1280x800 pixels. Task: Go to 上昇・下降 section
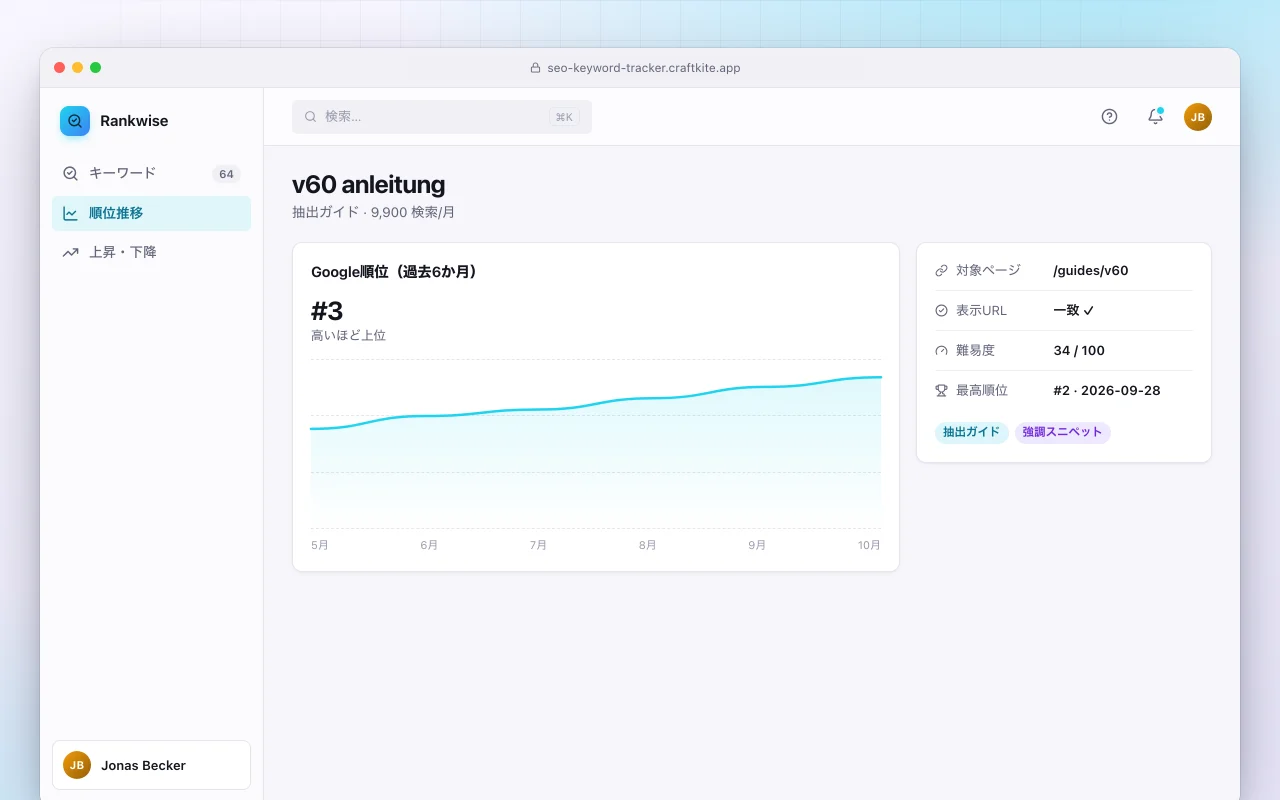click(x=151, y=252)
